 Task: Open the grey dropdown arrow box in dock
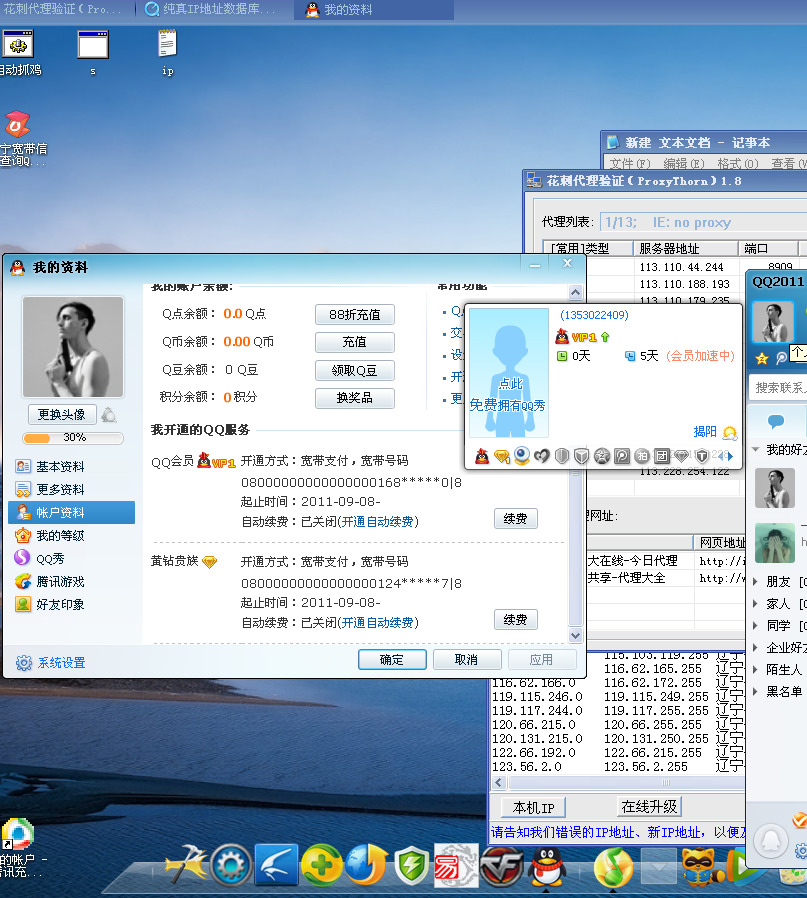pos(658,867)
